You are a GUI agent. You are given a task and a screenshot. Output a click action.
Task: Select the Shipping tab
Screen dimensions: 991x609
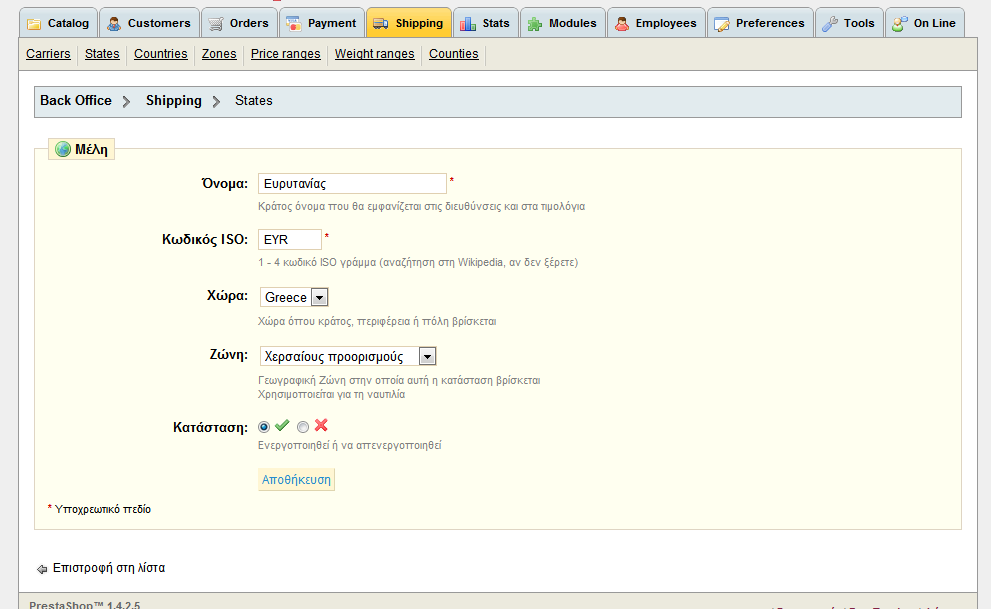(x=409, y=23)
